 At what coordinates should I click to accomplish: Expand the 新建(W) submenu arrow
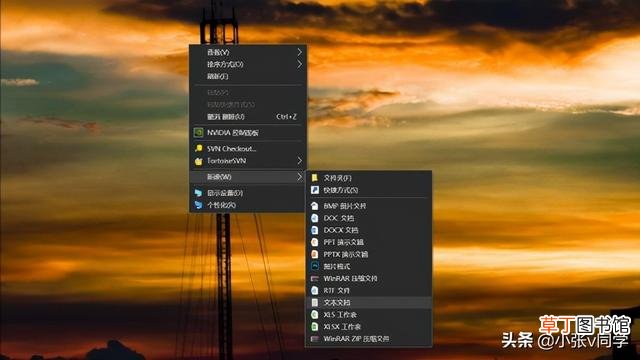pyautogui.click(x=300, y=177)
